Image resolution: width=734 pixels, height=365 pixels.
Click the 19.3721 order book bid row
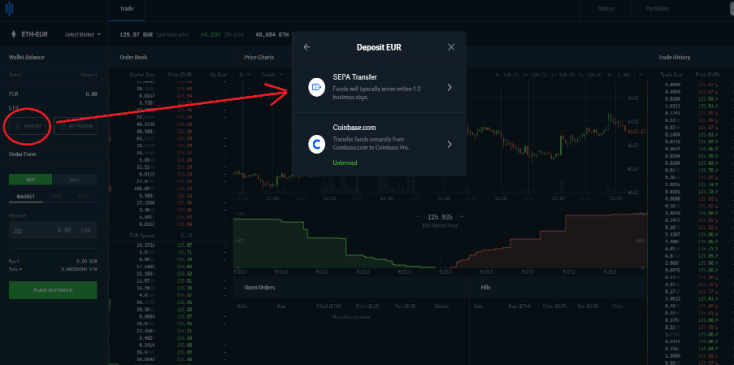tap(171, 245)
